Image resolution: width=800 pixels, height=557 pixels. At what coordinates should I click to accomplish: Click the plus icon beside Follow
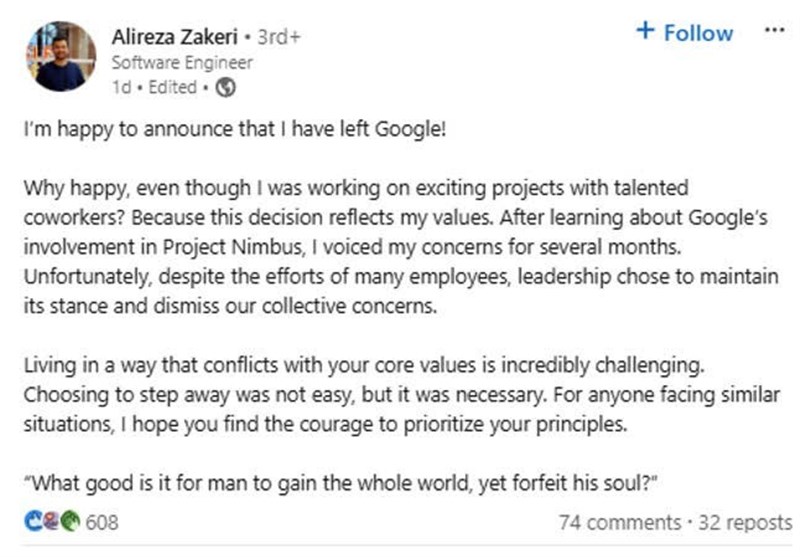pyautogui.click(x=645, y=33)
